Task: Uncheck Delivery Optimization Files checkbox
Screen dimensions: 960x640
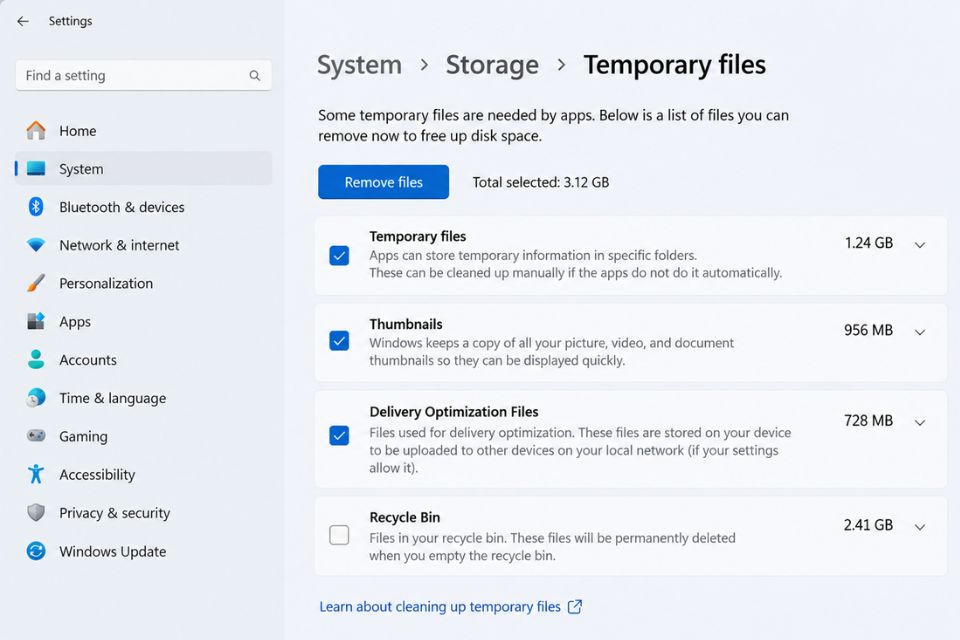Action: [x=339, y=435]
